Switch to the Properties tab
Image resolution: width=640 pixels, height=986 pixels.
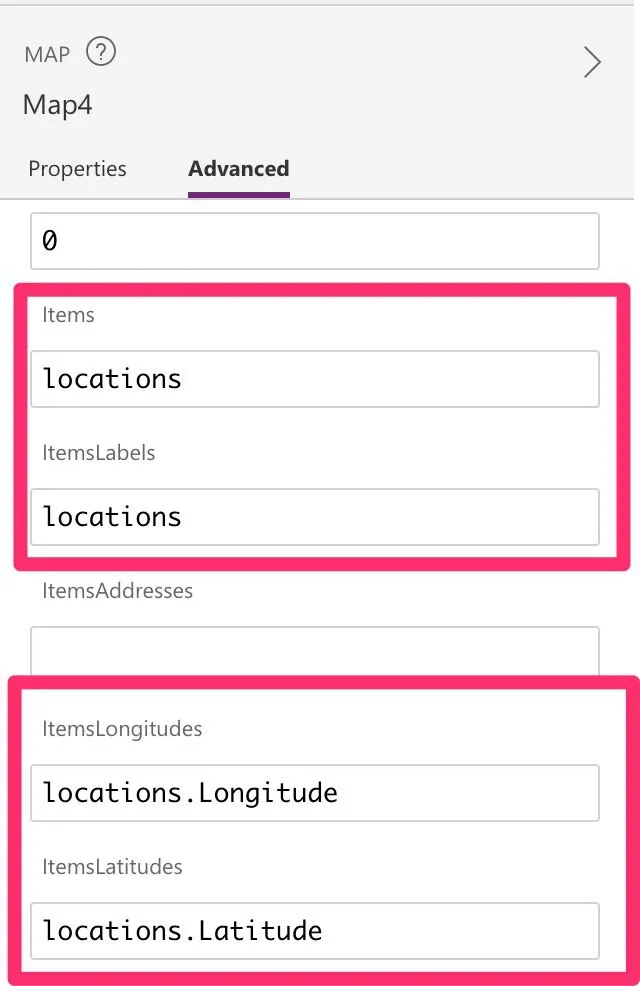pyautogui.click(x=77, y=169)
